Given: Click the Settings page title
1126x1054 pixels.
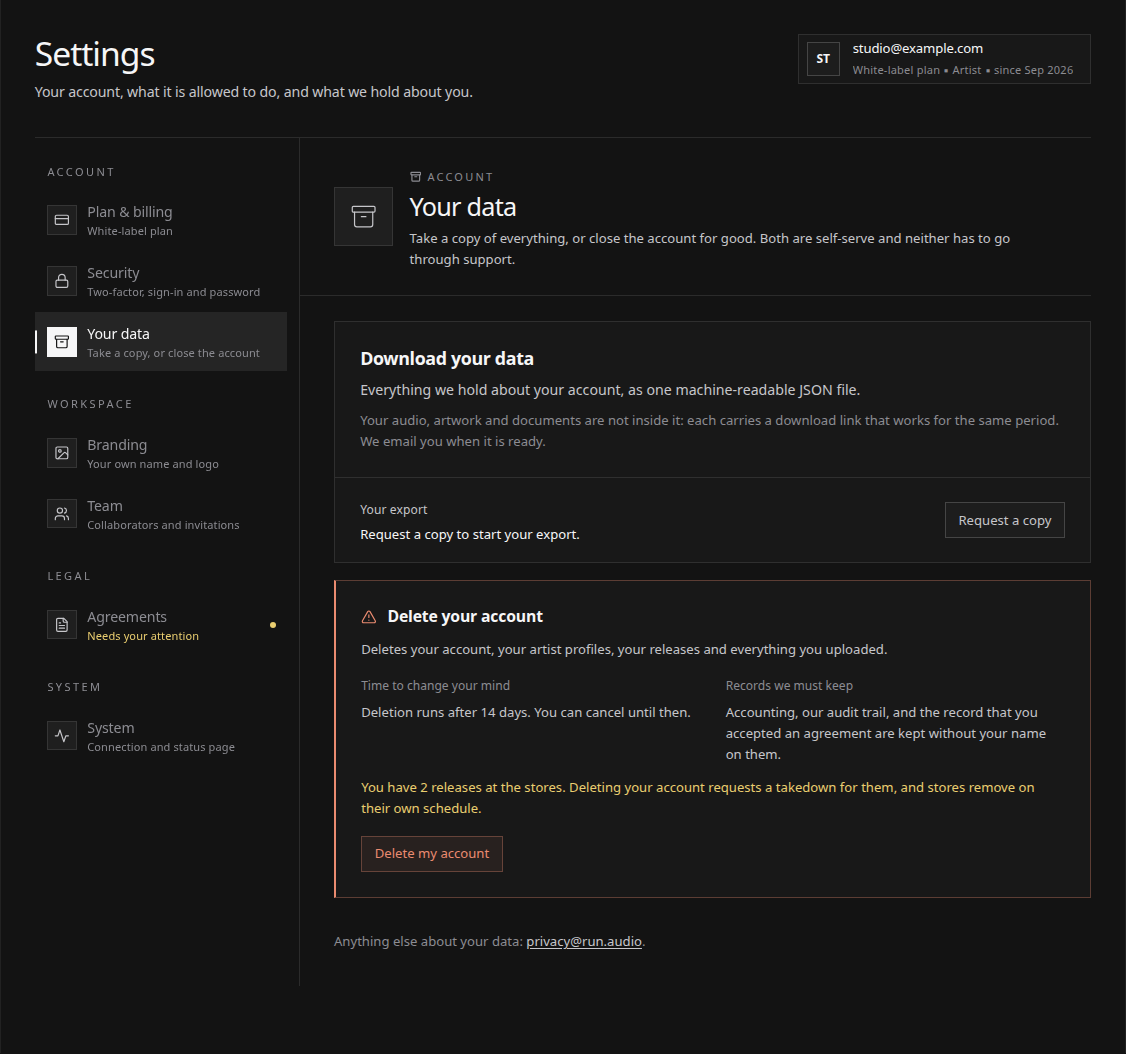Looking at the screenshot, I should click(95, 55).
